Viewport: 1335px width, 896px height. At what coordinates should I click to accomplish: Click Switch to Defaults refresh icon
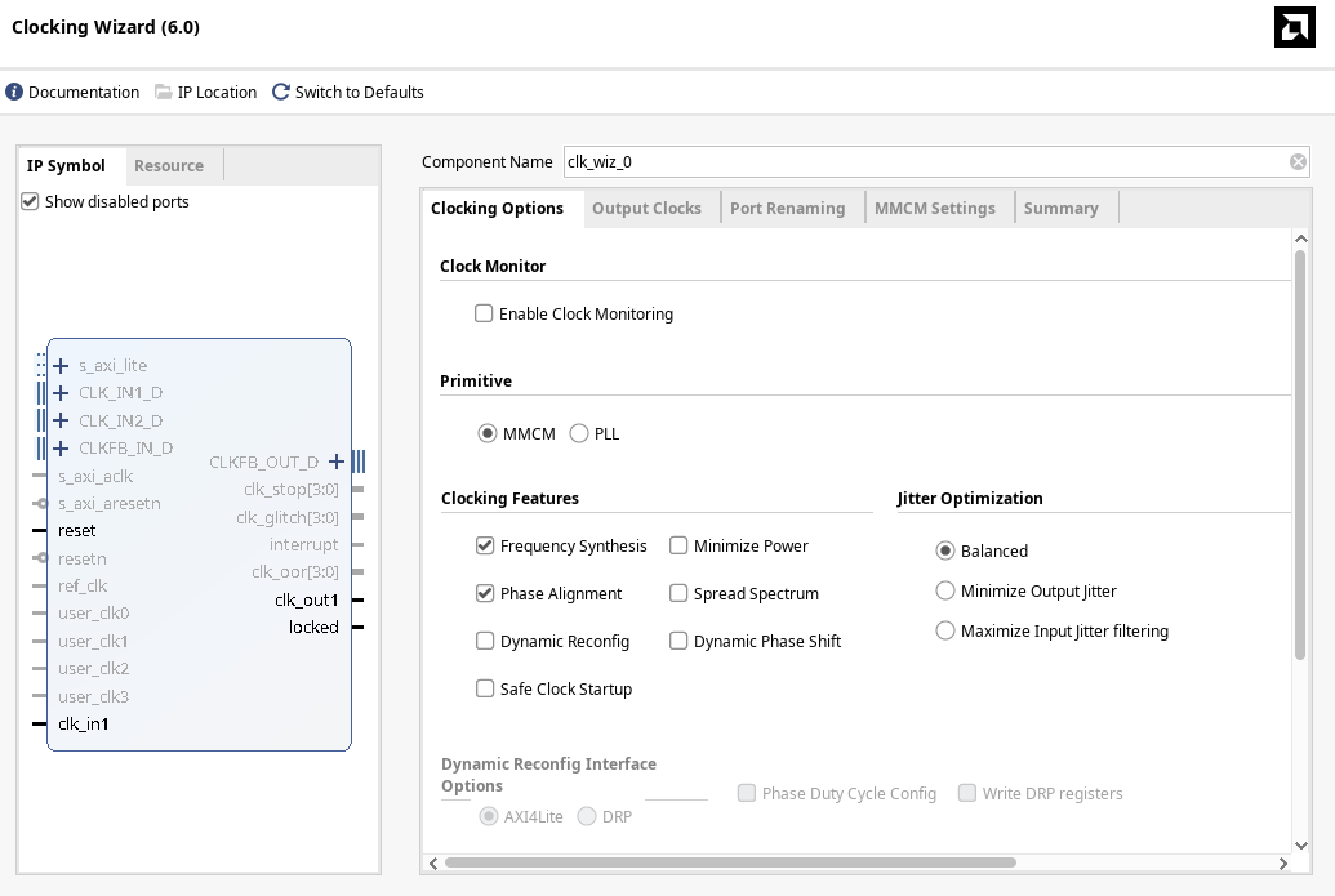pyautogui.click(x=281, y=92)
